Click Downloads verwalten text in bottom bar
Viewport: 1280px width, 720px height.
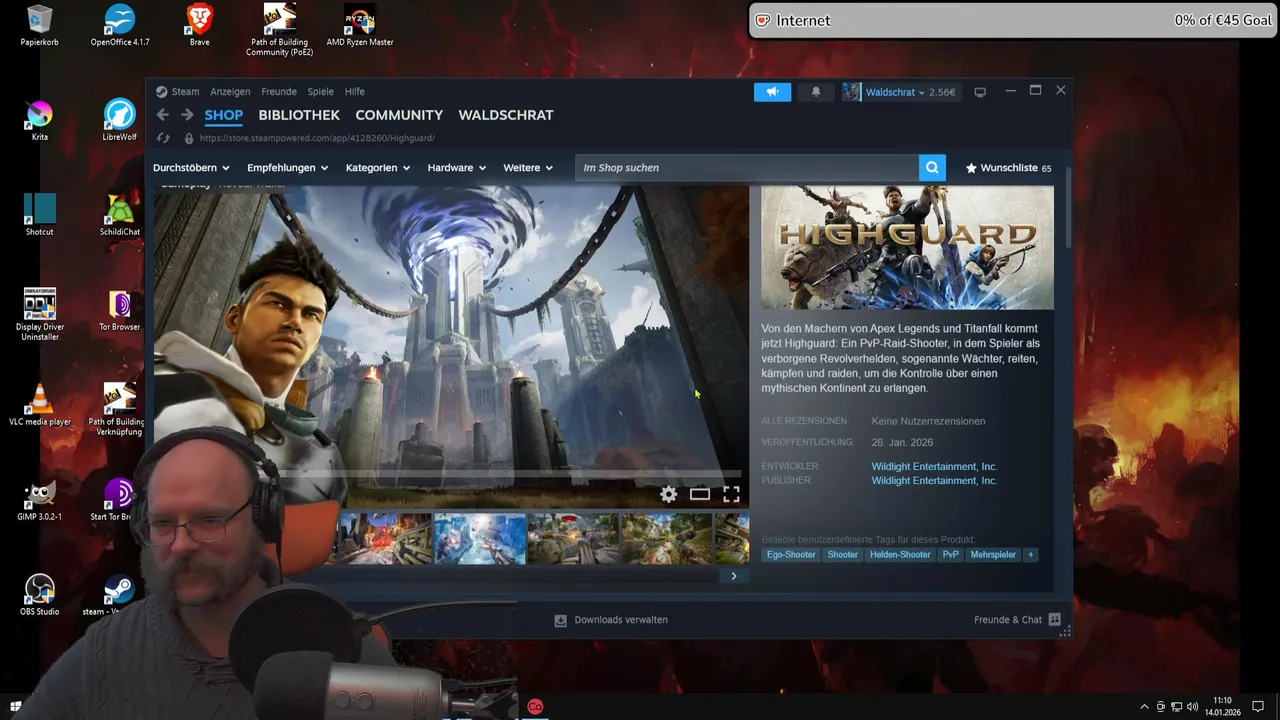[621, 620]
